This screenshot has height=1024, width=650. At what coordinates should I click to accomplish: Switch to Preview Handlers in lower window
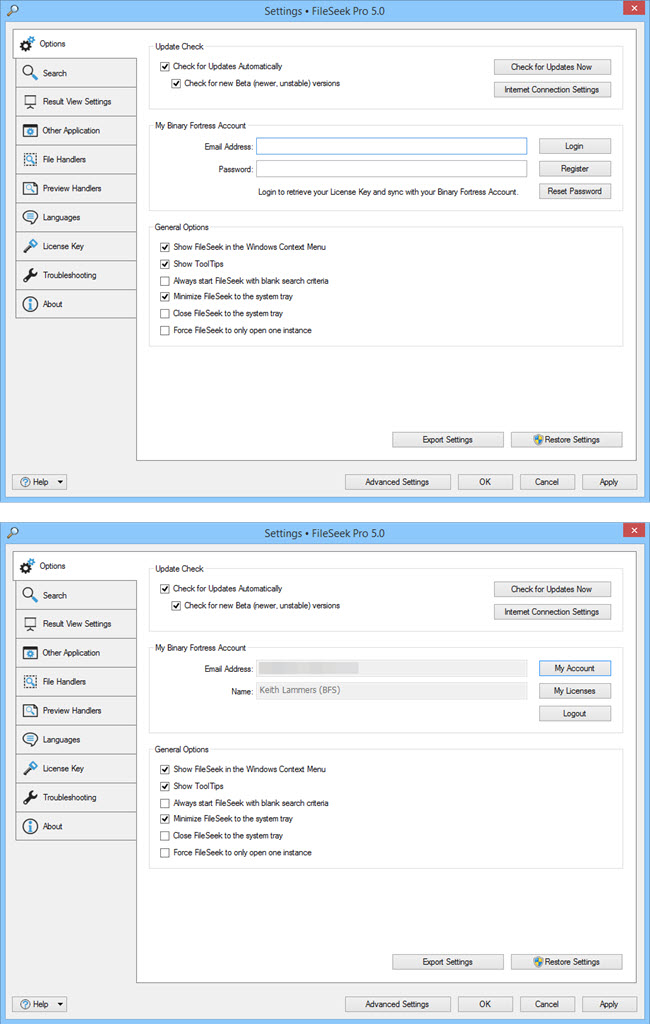click(x=76, y=711)
